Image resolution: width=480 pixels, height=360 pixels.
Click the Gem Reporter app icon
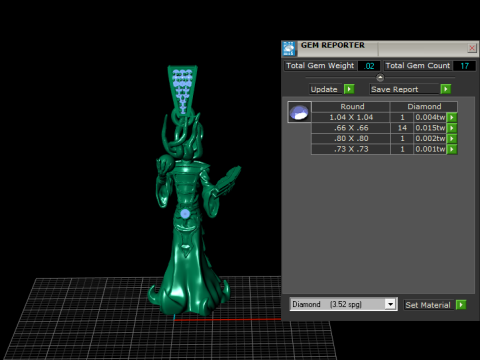click(289, 49)
